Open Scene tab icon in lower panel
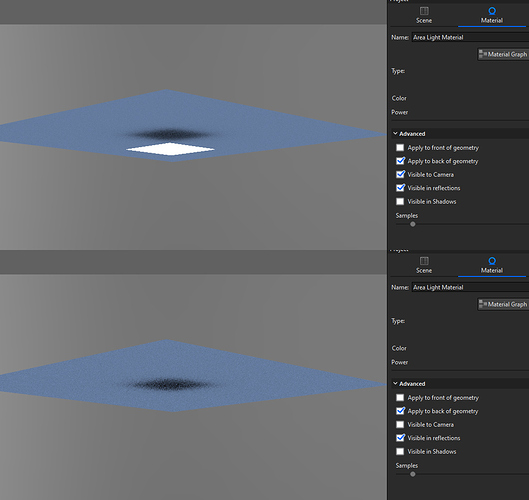 pyautogui.click(x=424, y=261)
